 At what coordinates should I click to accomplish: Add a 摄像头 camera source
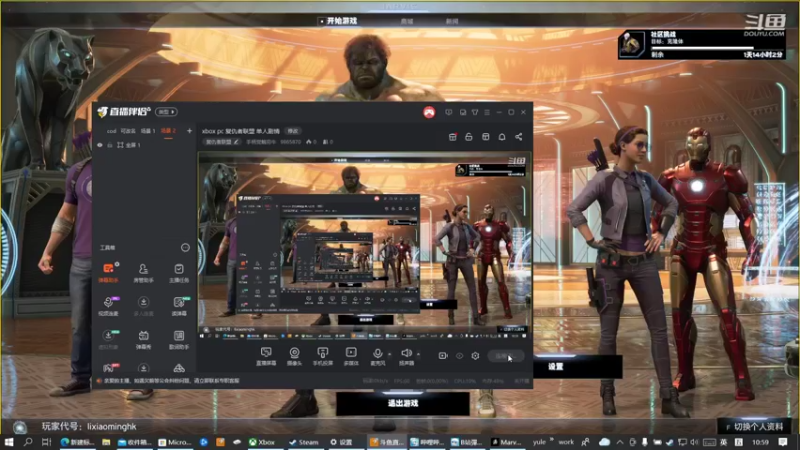(x=294, y=356)
